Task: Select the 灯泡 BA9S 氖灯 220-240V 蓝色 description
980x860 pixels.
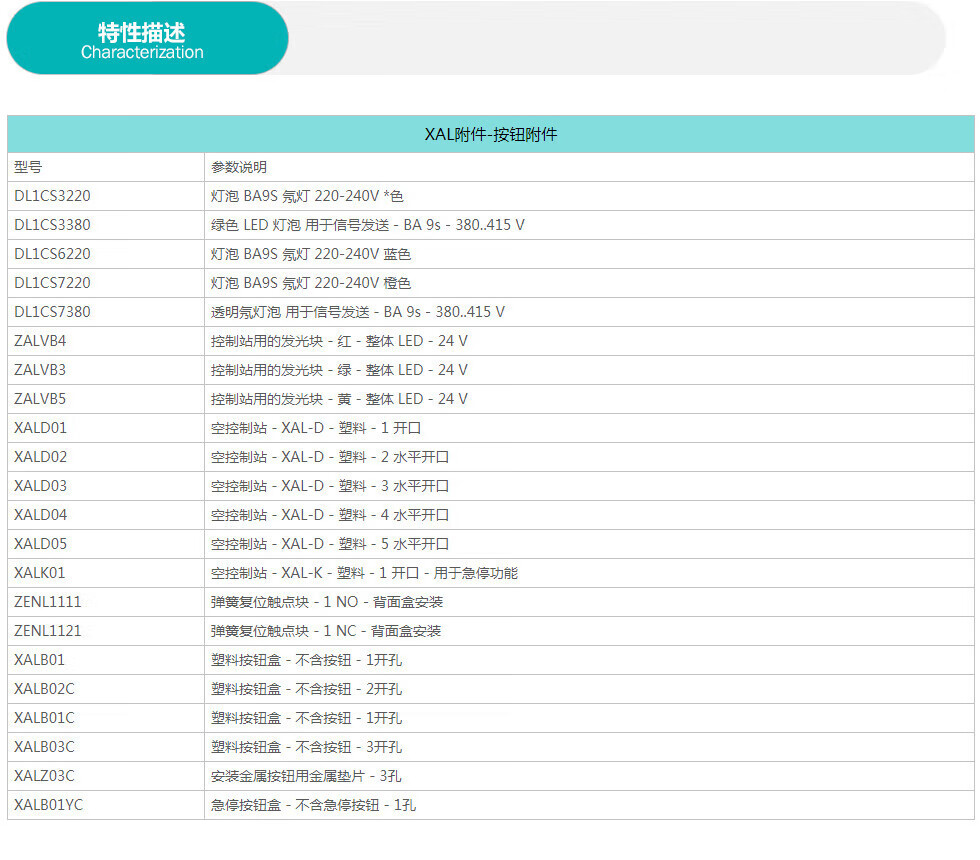Action: click(311, 254)
